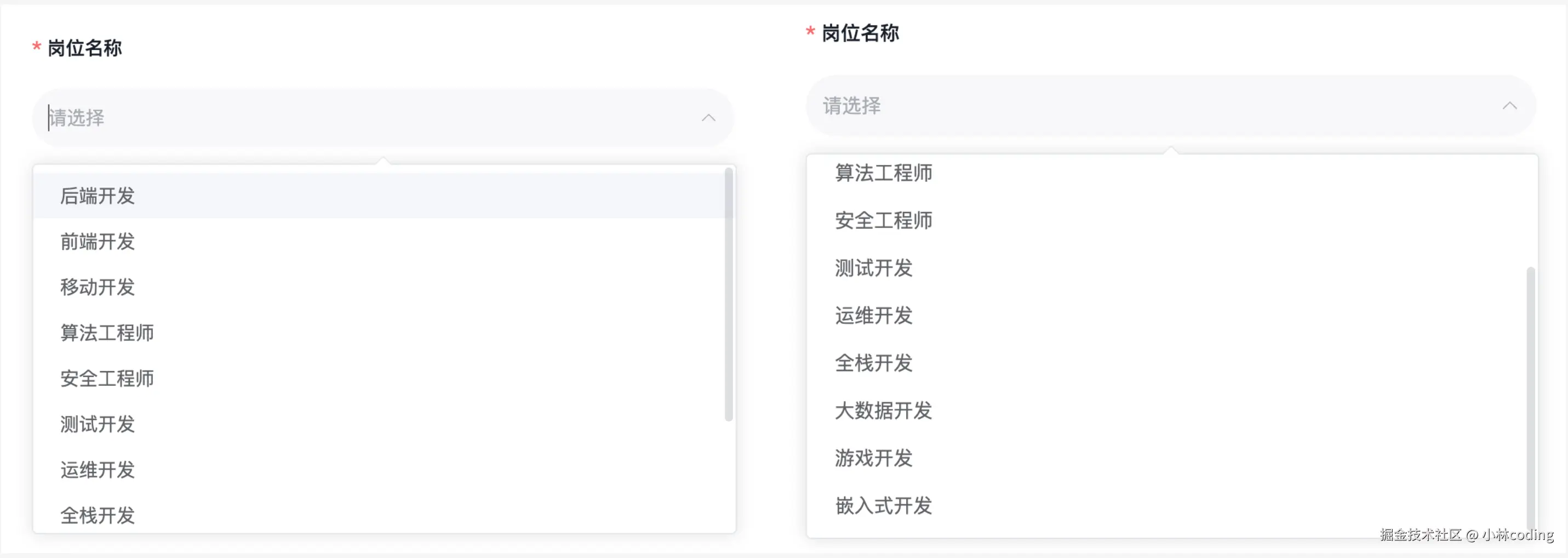This screenshot has height=558, width=1568.
Task: Collapse the left 岗位名称 dropdown via its chevron
Action: pos(708,118)
